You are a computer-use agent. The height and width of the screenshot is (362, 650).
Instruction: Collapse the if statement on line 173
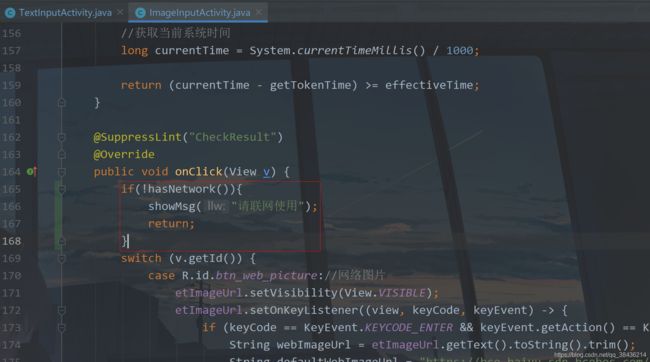(62, 328)
